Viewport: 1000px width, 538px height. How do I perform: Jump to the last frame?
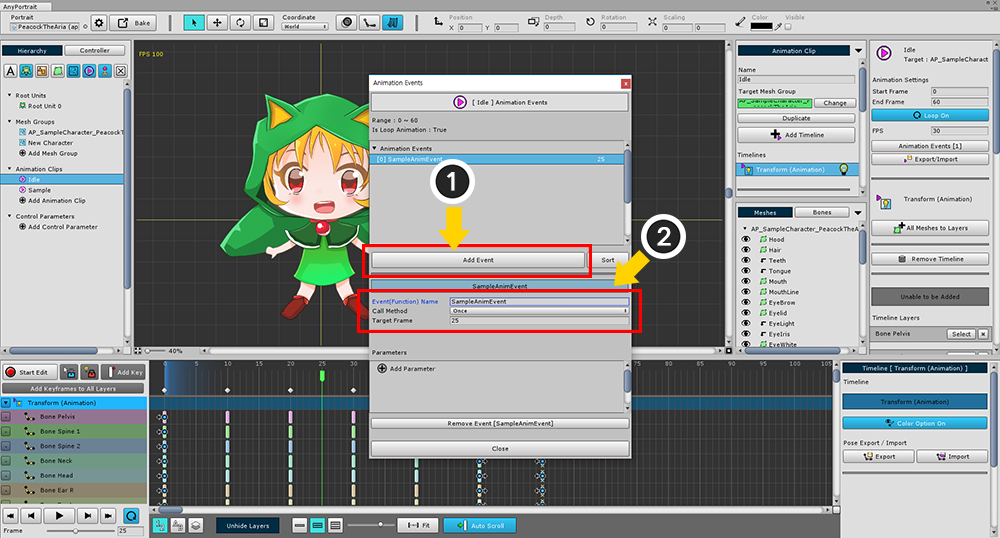[108, 516]
